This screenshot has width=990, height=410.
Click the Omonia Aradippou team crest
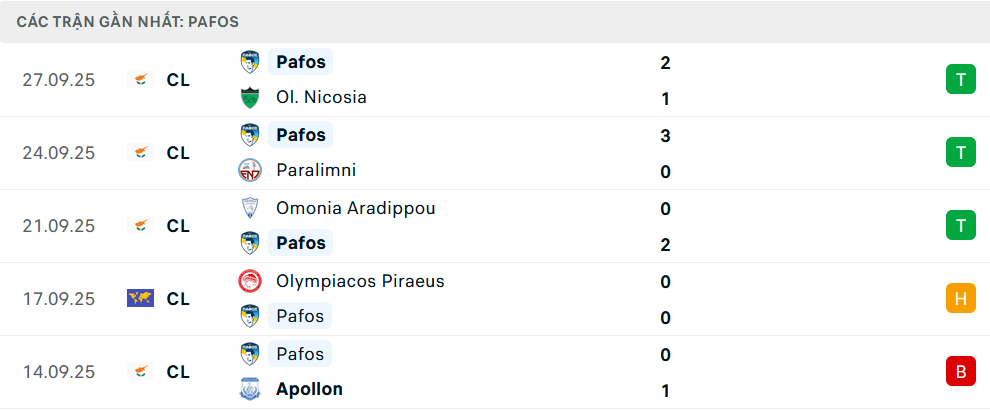249,208
